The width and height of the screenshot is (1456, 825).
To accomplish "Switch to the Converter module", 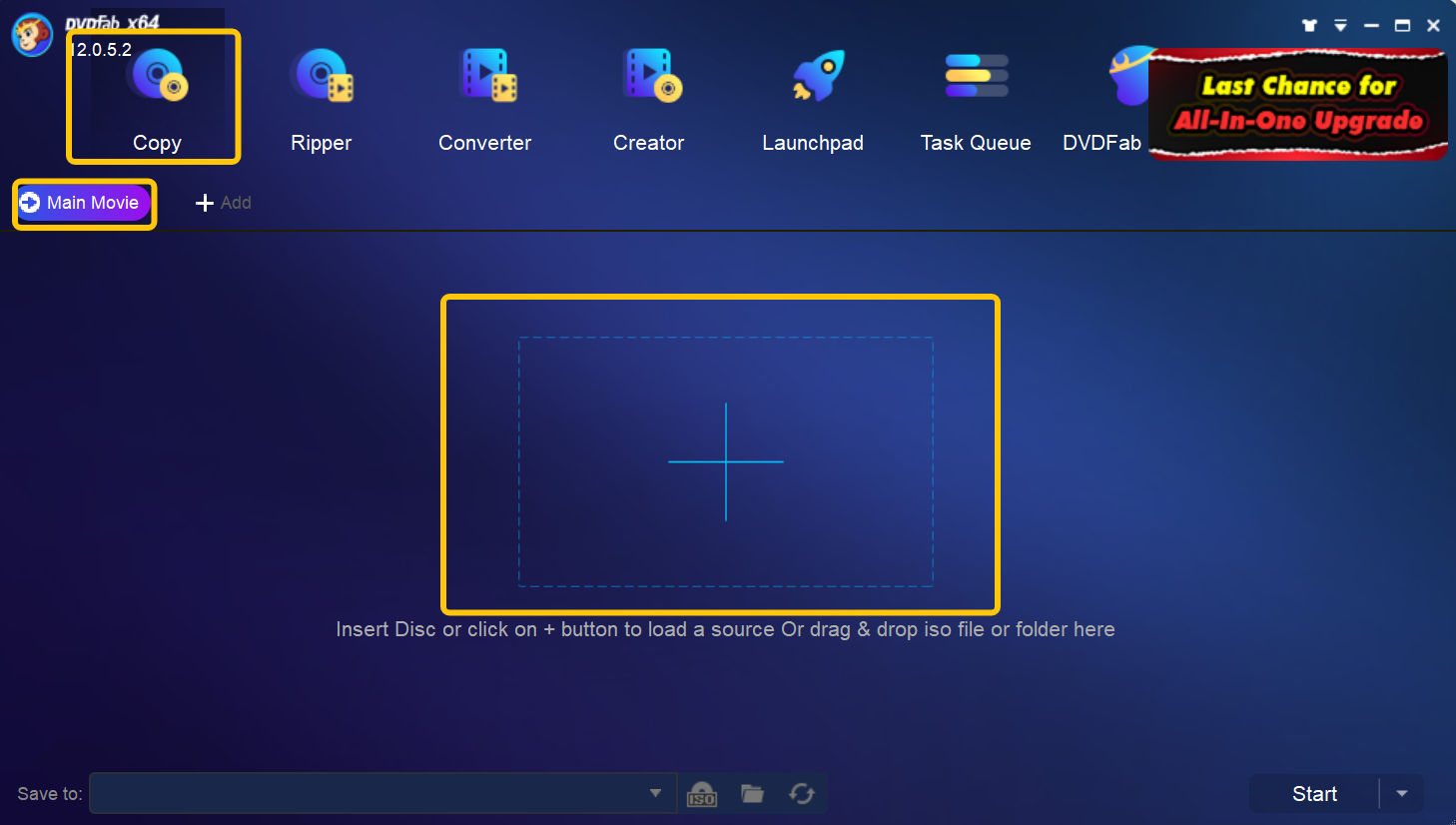I will (485, 100).
